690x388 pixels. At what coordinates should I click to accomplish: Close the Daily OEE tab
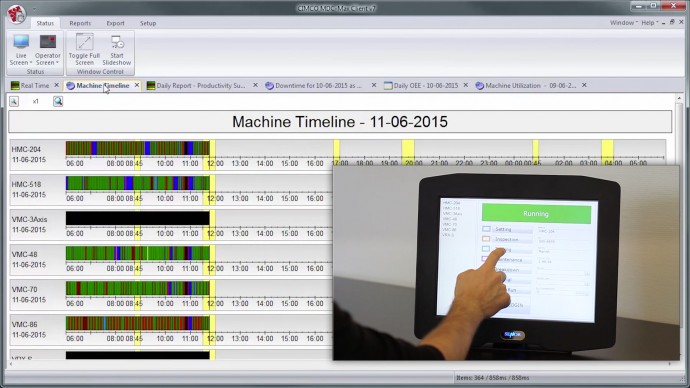[466, 85]
